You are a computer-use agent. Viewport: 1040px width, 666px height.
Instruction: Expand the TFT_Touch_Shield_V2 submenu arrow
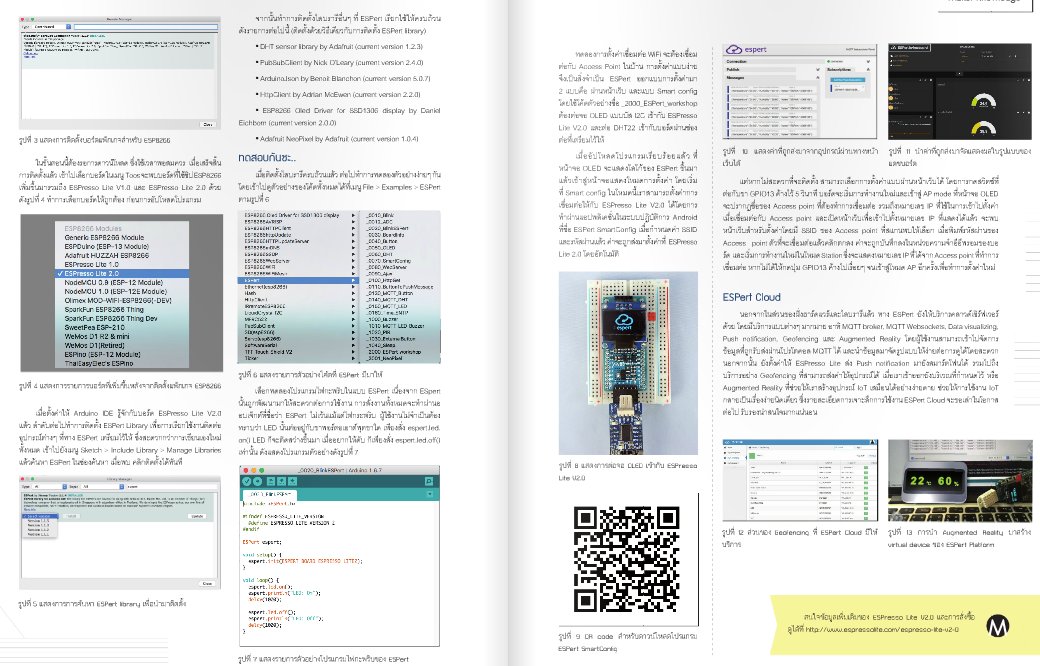click(x=354, y=352)
